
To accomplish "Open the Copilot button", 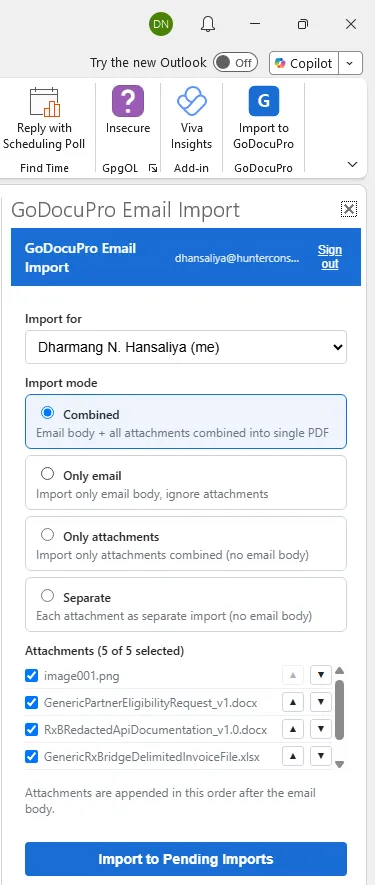I will 304,63.
